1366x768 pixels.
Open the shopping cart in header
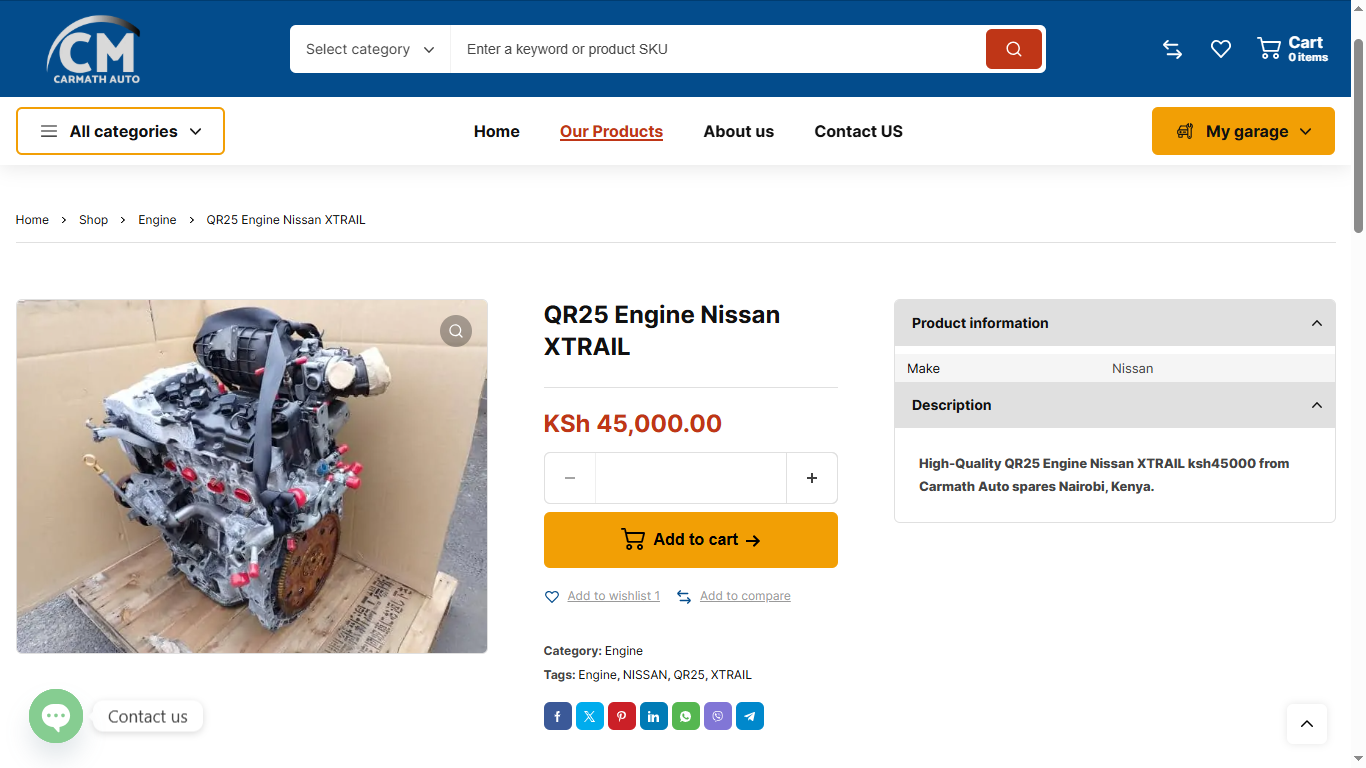[1292, 49]
